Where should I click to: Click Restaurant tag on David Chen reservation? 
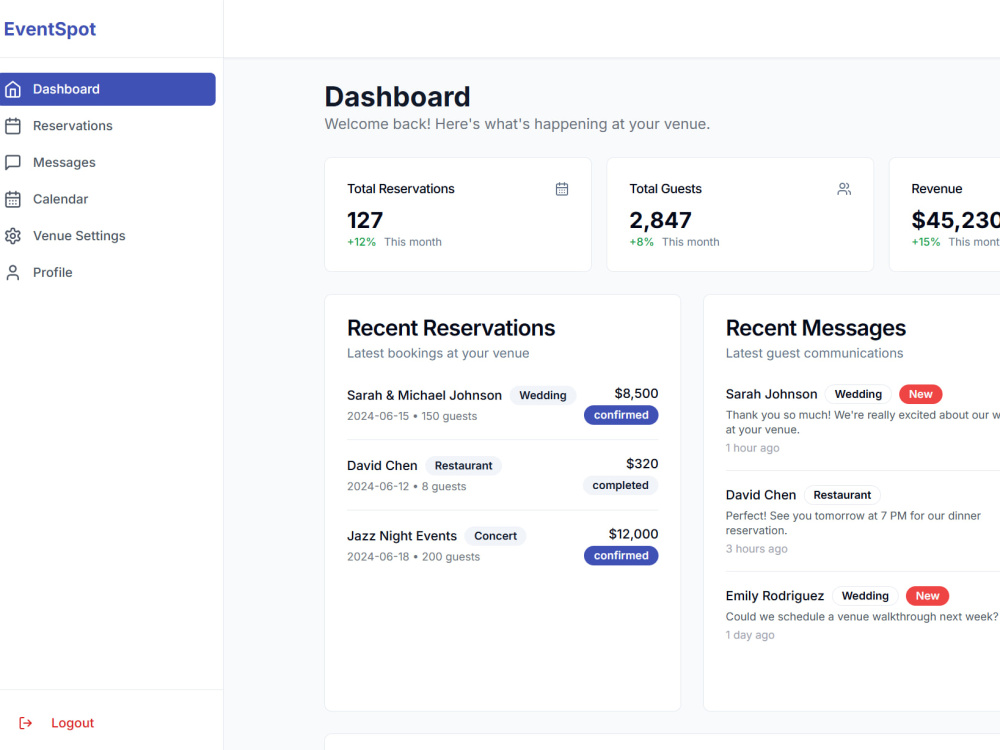464,466
